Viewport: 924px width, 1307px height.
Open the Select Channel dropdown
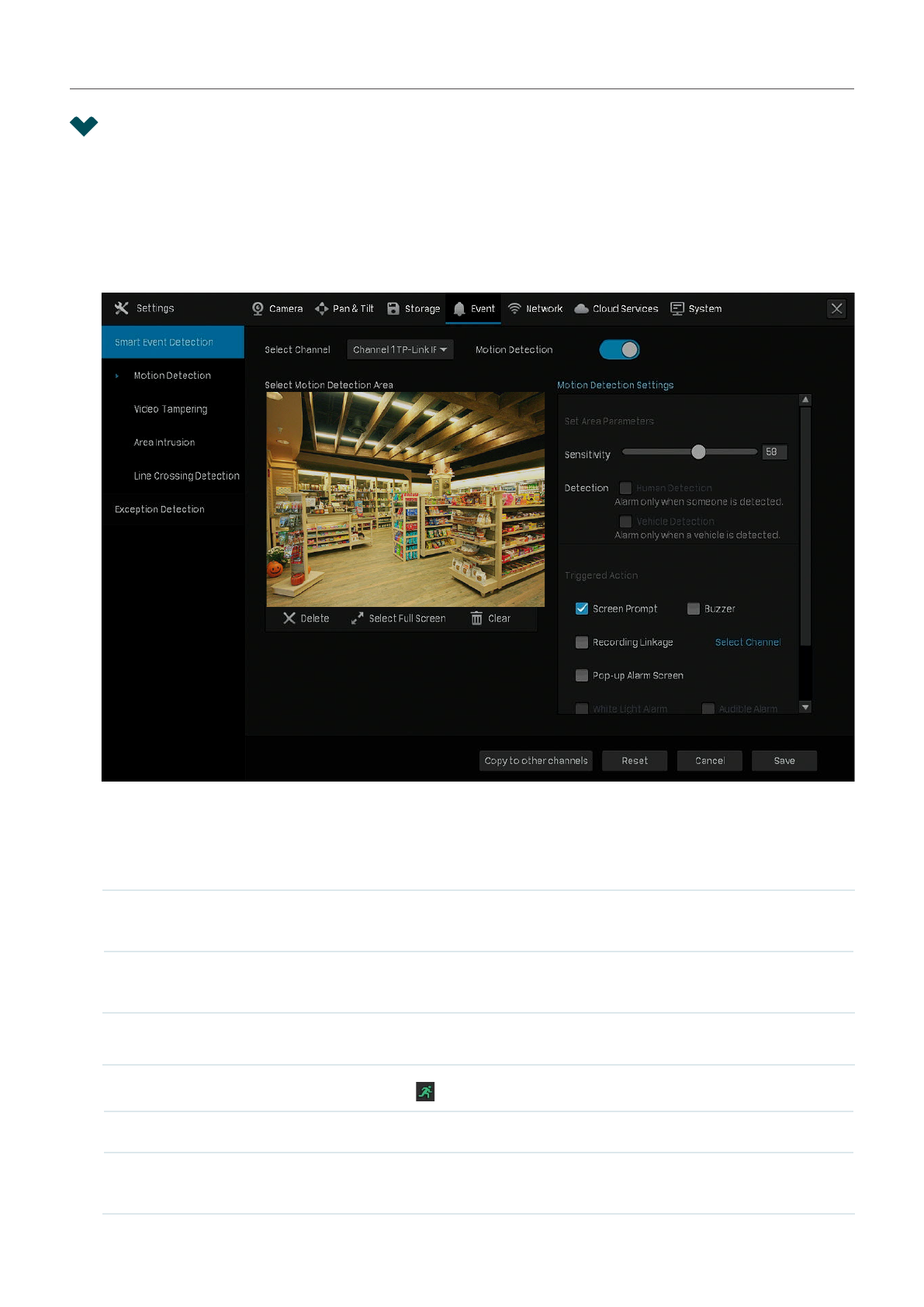(400, 350)
